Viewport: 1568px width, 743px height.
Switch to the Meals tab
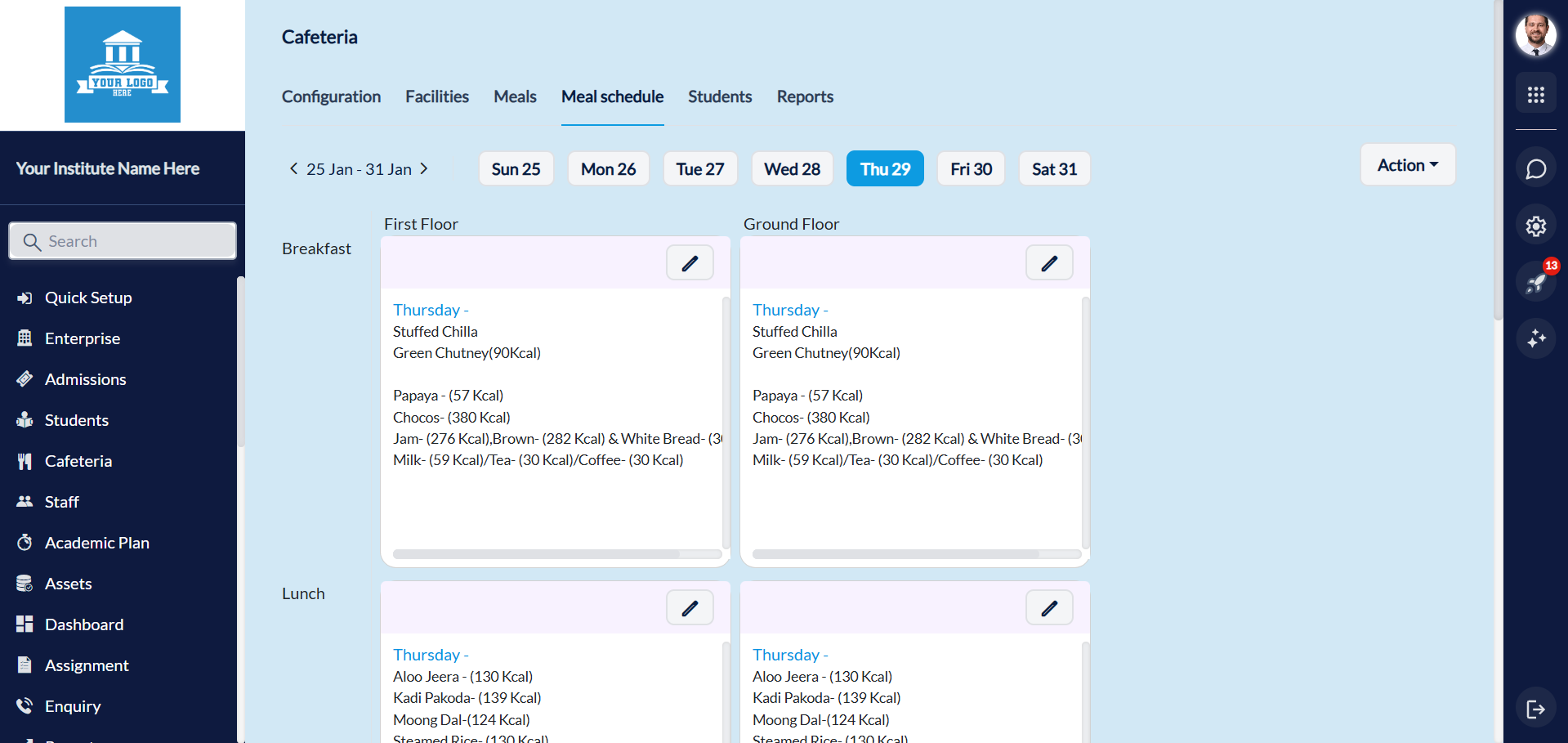(515, 96)
